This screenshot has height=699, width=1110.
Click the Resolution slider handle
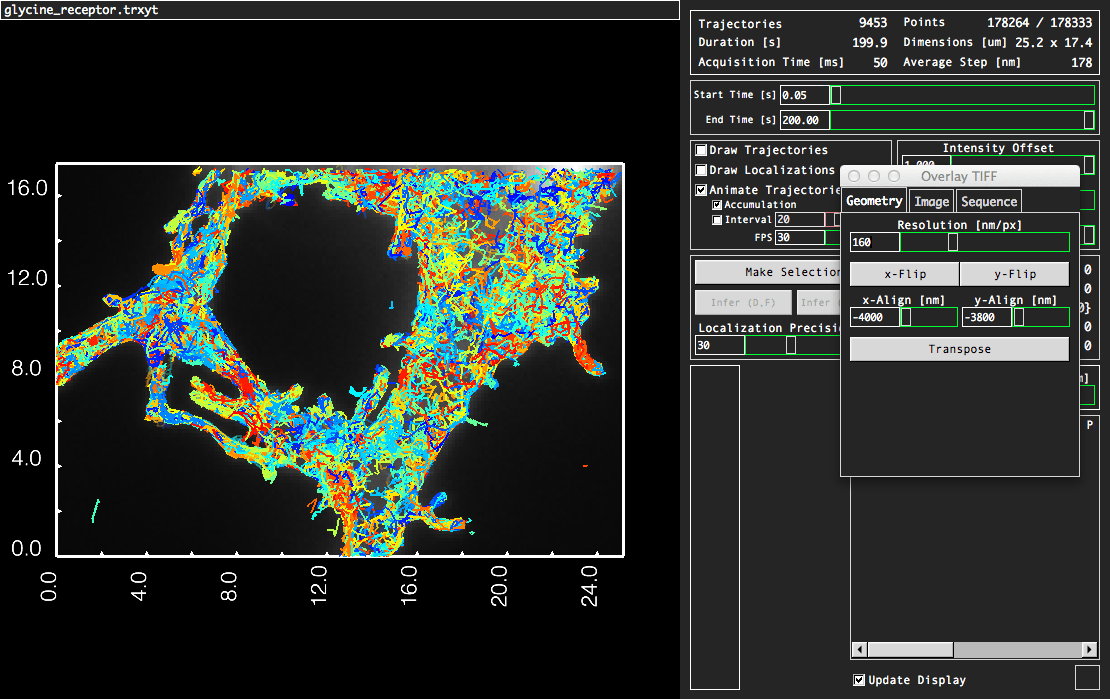(x=953, y=242)
